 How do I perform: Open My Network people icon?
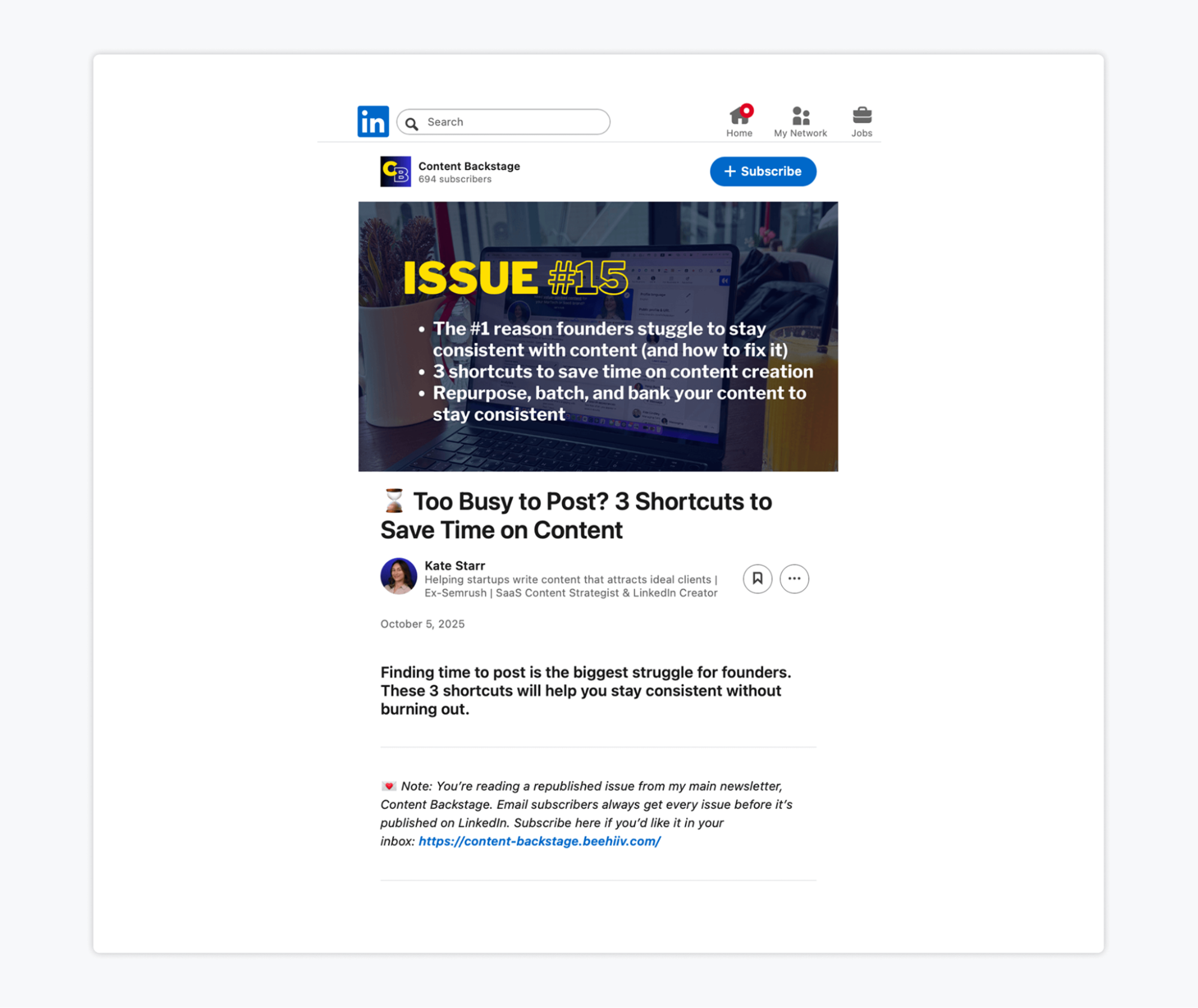(x=800, y=115)
